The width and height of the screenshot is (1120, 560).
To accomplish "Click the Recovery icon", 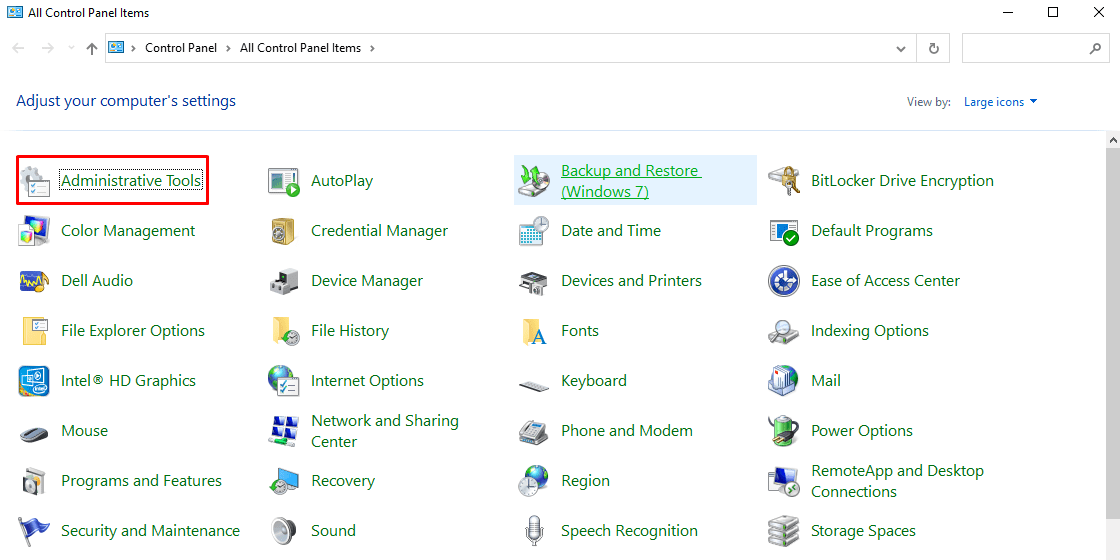I will pos(284,481).
